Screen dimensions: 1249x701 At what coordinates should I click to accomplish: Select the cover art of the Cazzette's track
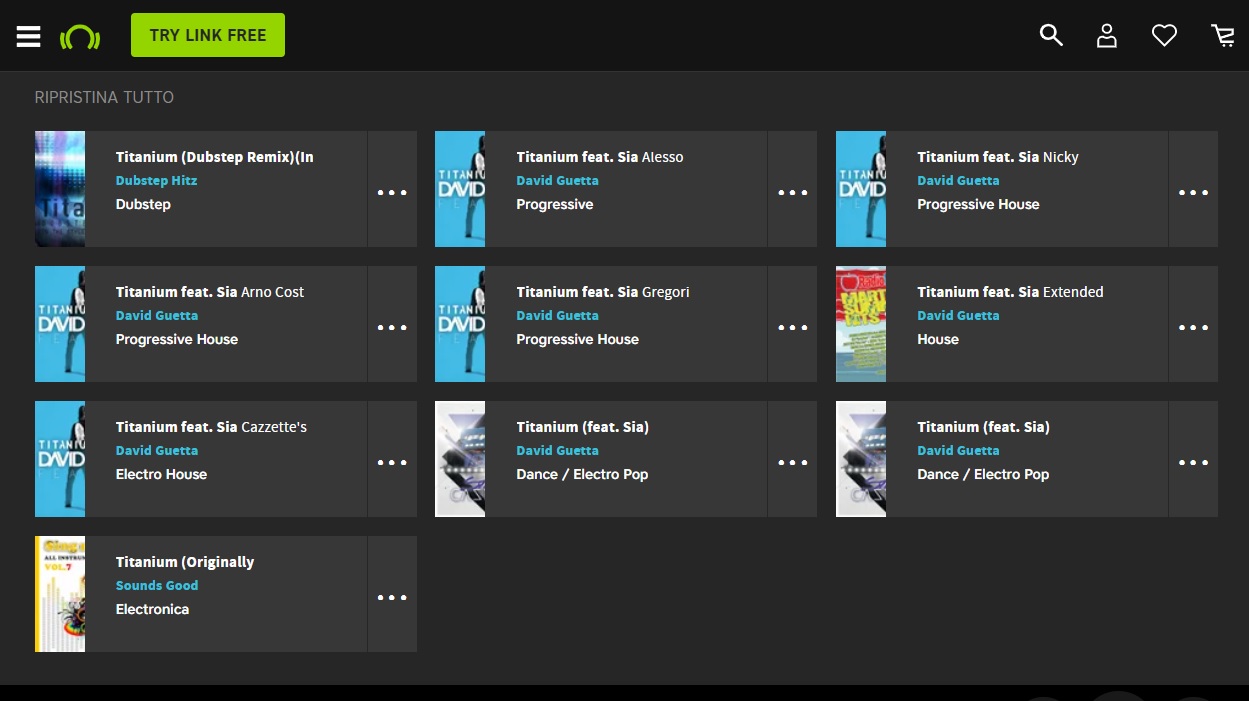click(60, 459)
